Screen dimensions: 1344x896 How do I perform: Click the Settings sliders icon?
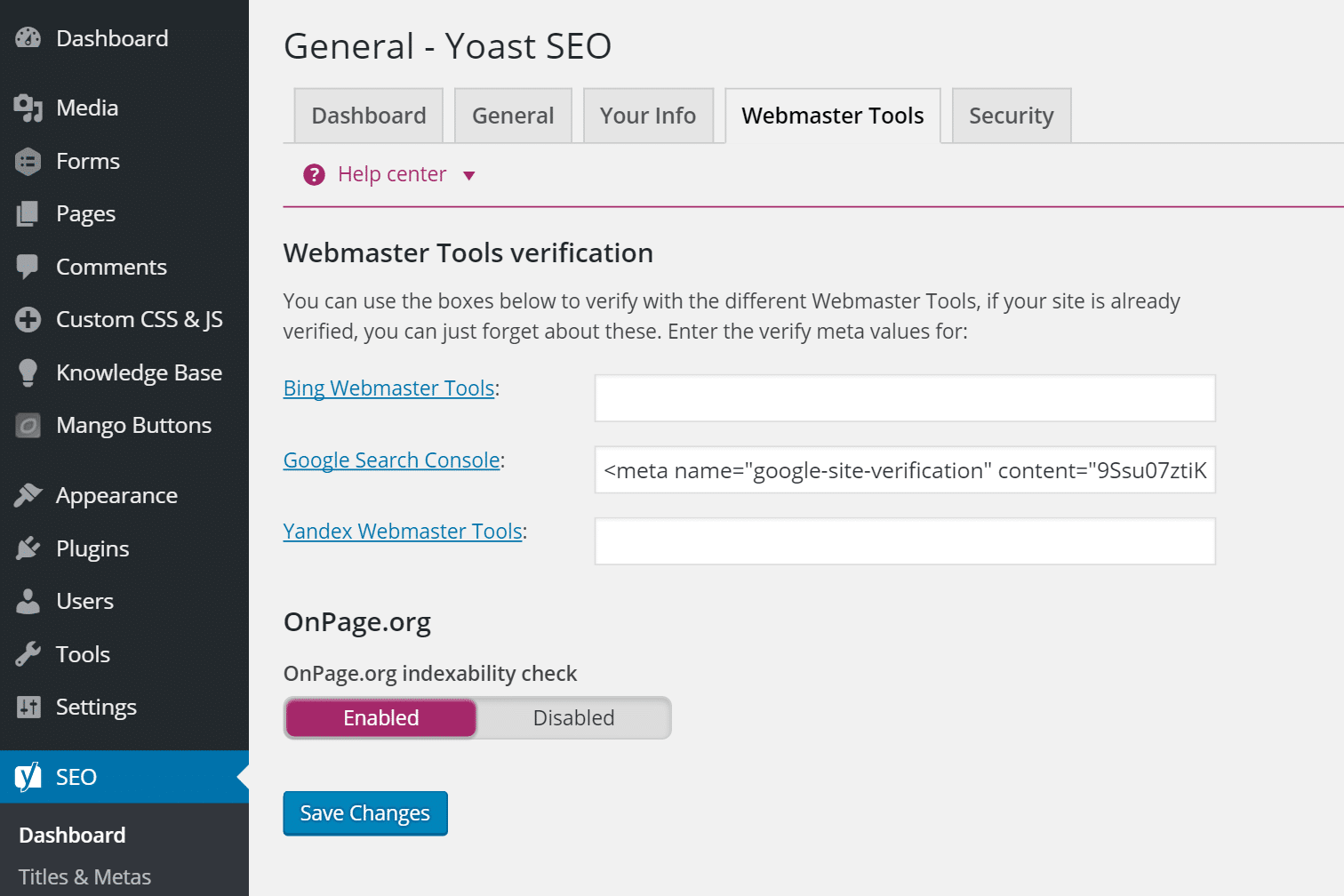pos(28,707)
